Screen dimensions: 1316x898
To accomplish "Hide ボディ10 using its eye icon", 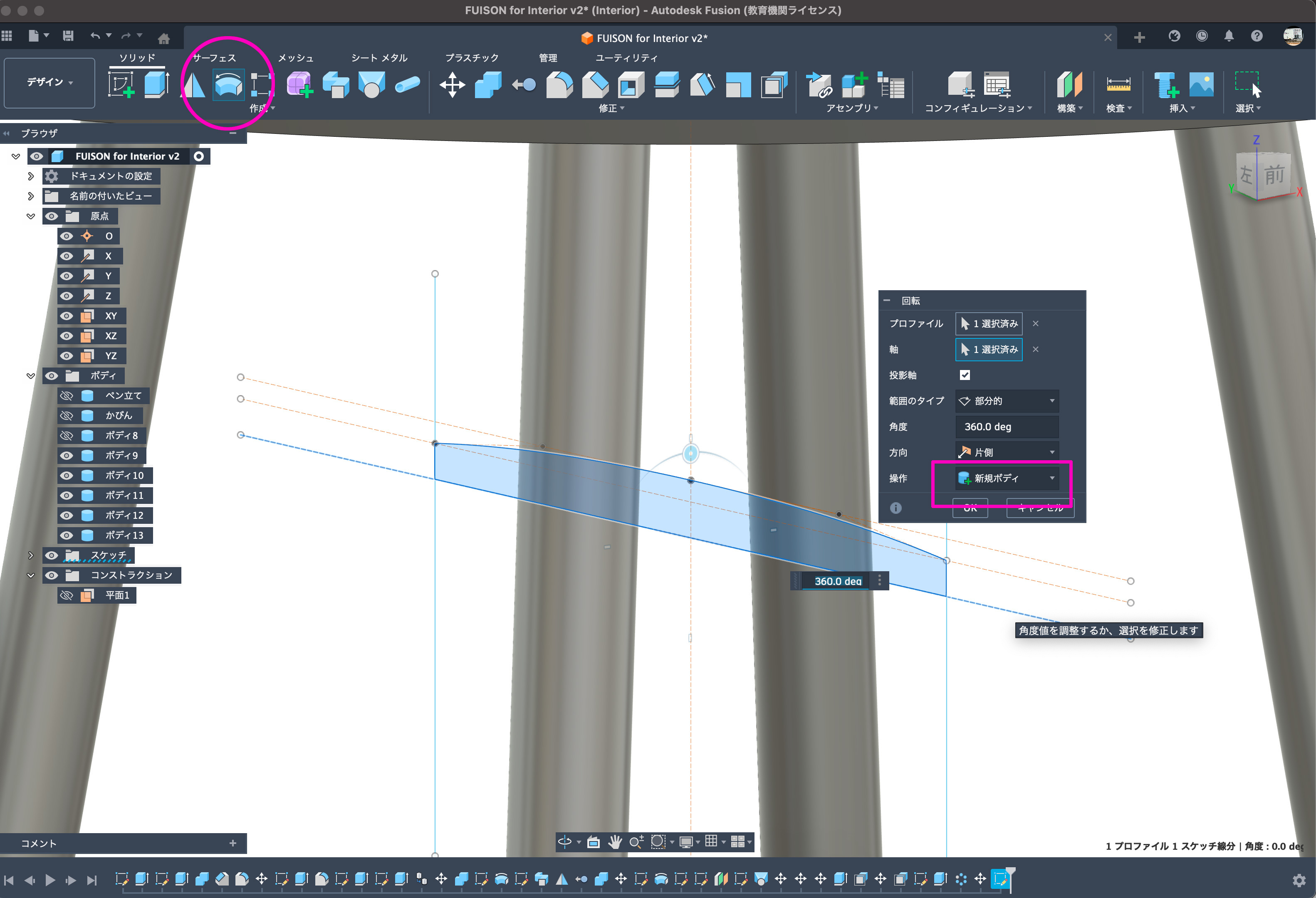I will point(67,475).
